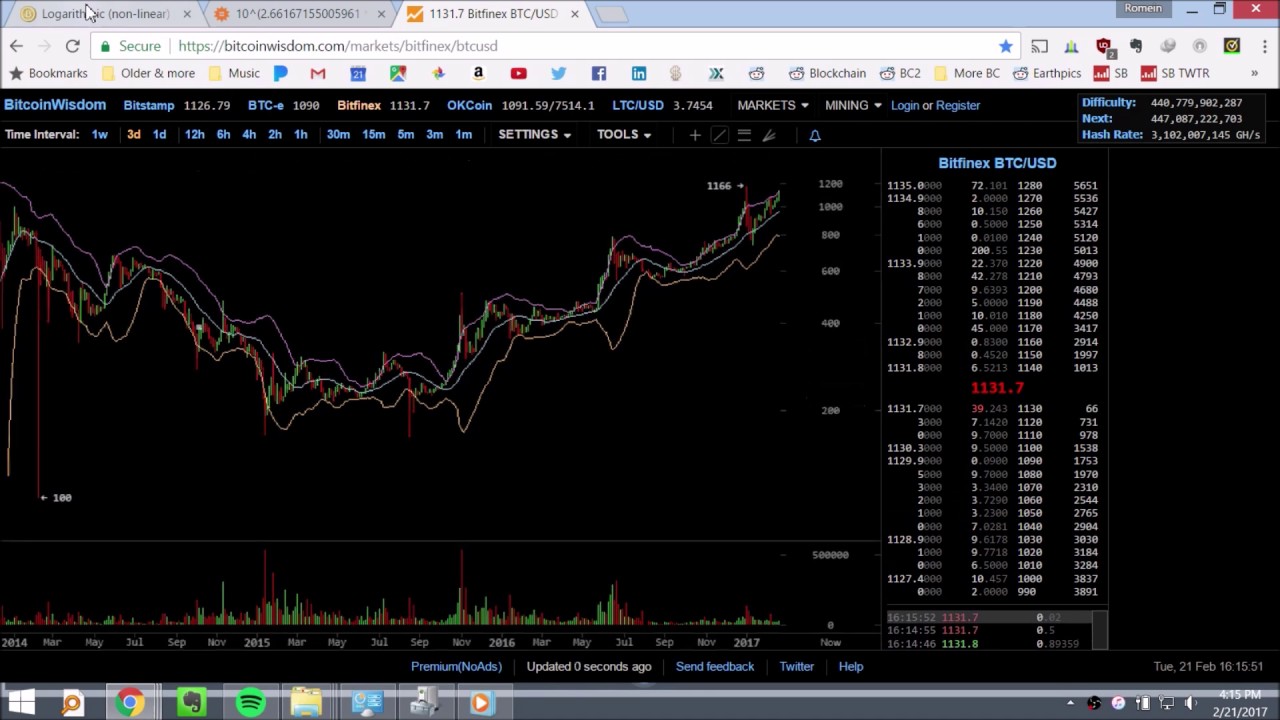
Task: Select the horizontal lines drawing tool
Action: click(x=744, y=135)
